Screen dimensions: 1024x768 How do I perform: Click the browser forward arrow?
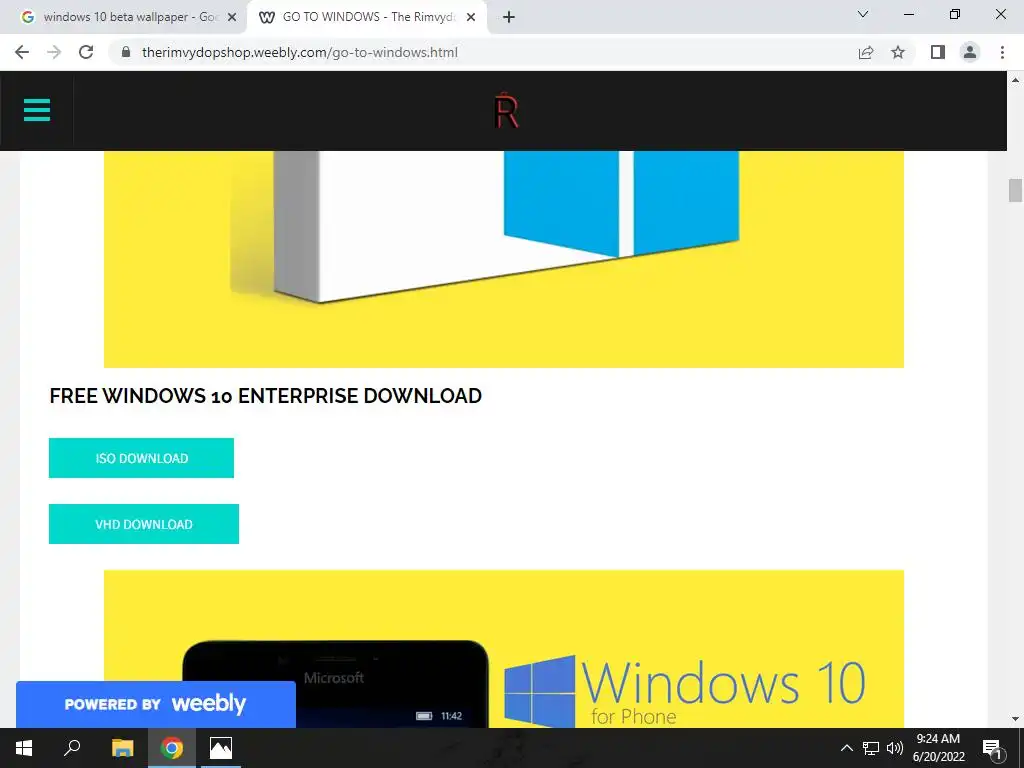tap(54, 52)
